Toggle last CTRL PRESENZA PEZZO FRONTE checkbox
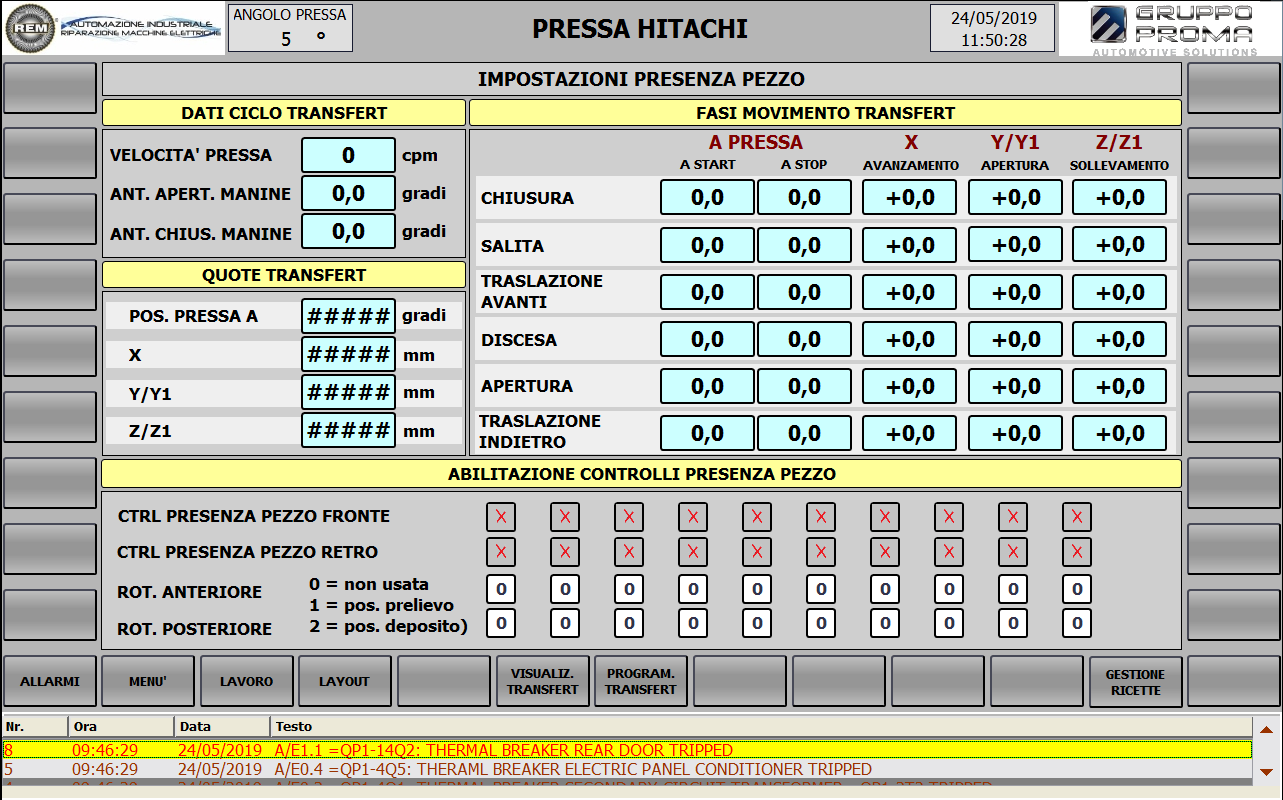 pyautogui.click(x=1077, y=517)
